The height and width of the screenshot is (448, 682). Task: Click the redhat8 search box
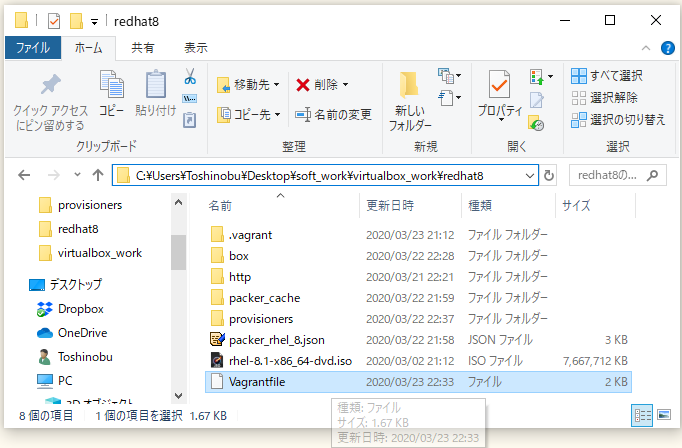(618, 175)
